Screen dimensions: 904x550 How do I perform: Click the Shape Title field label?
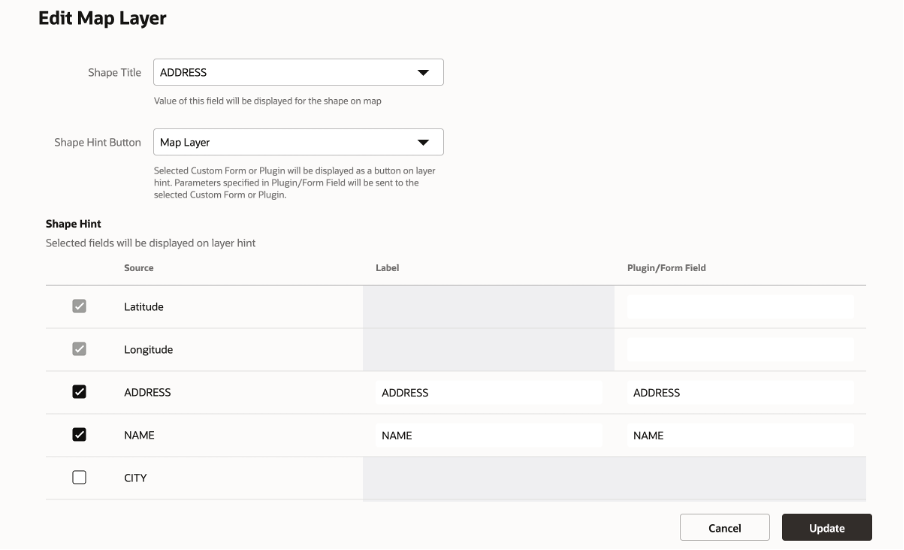(114, 72)
